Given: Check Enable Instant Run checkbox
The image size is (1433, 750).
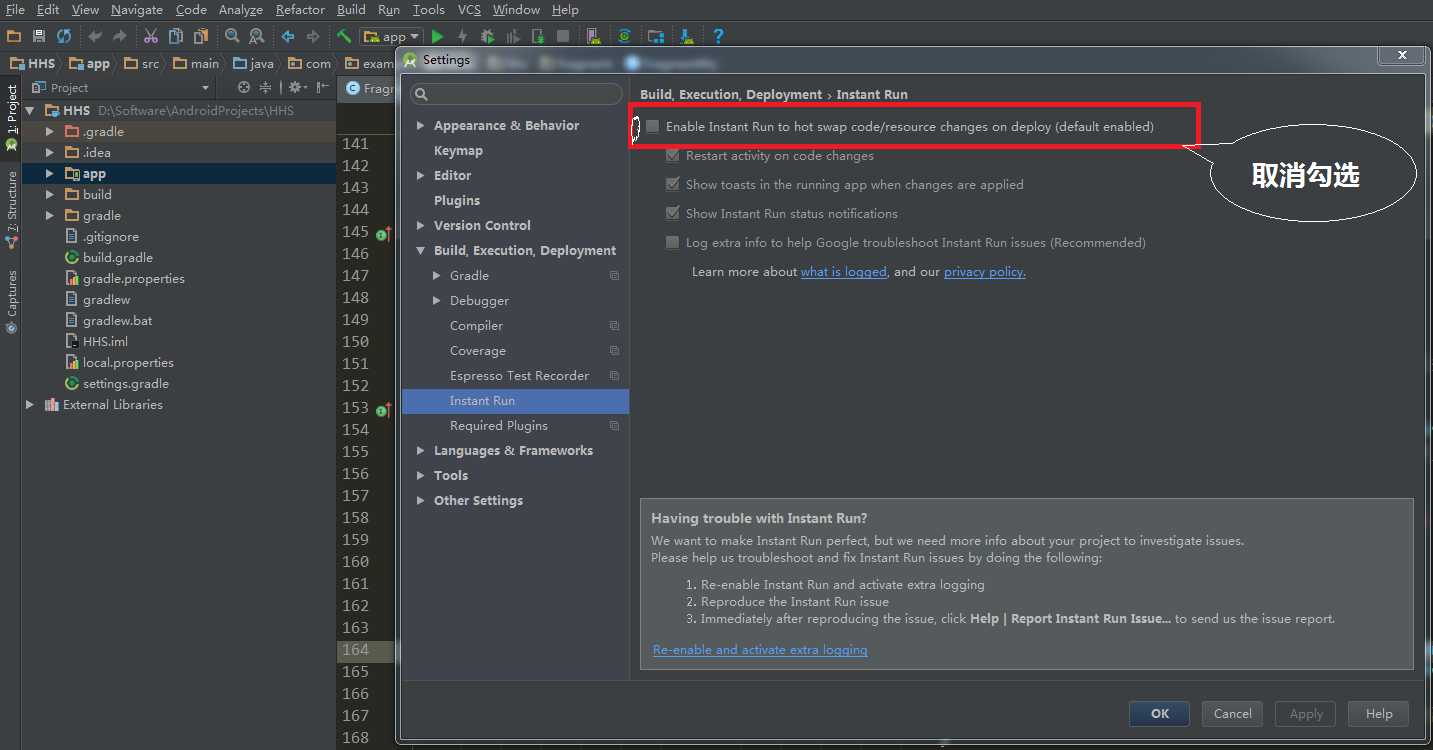Looking at the screenshot, I should (653, 127).
